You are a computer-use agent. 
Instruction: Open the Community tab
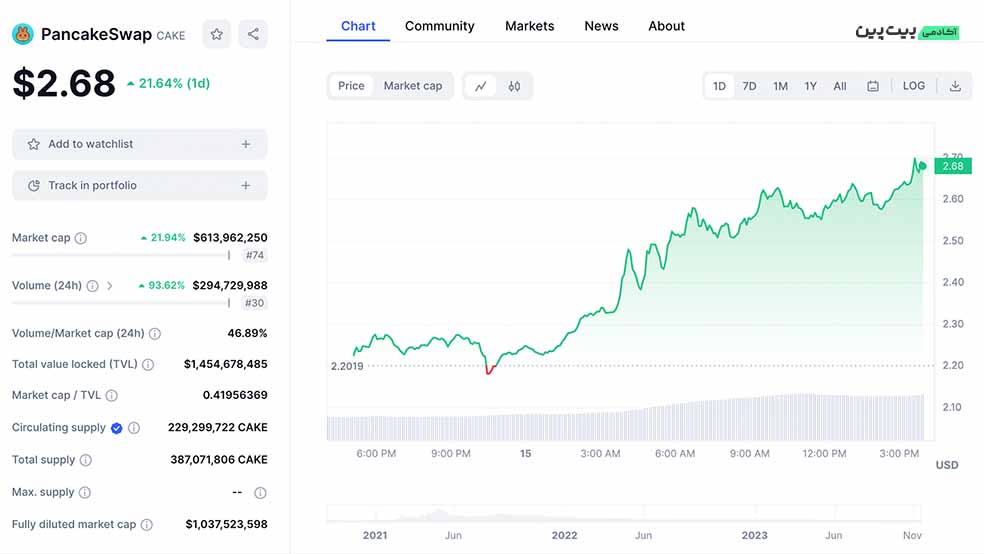click(x=439, y=26)
